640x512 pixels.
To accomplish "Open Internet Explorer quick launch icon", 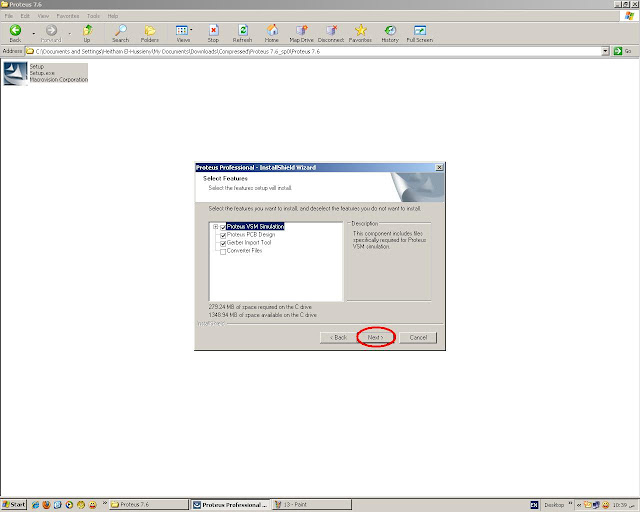I will pos(35,505).
